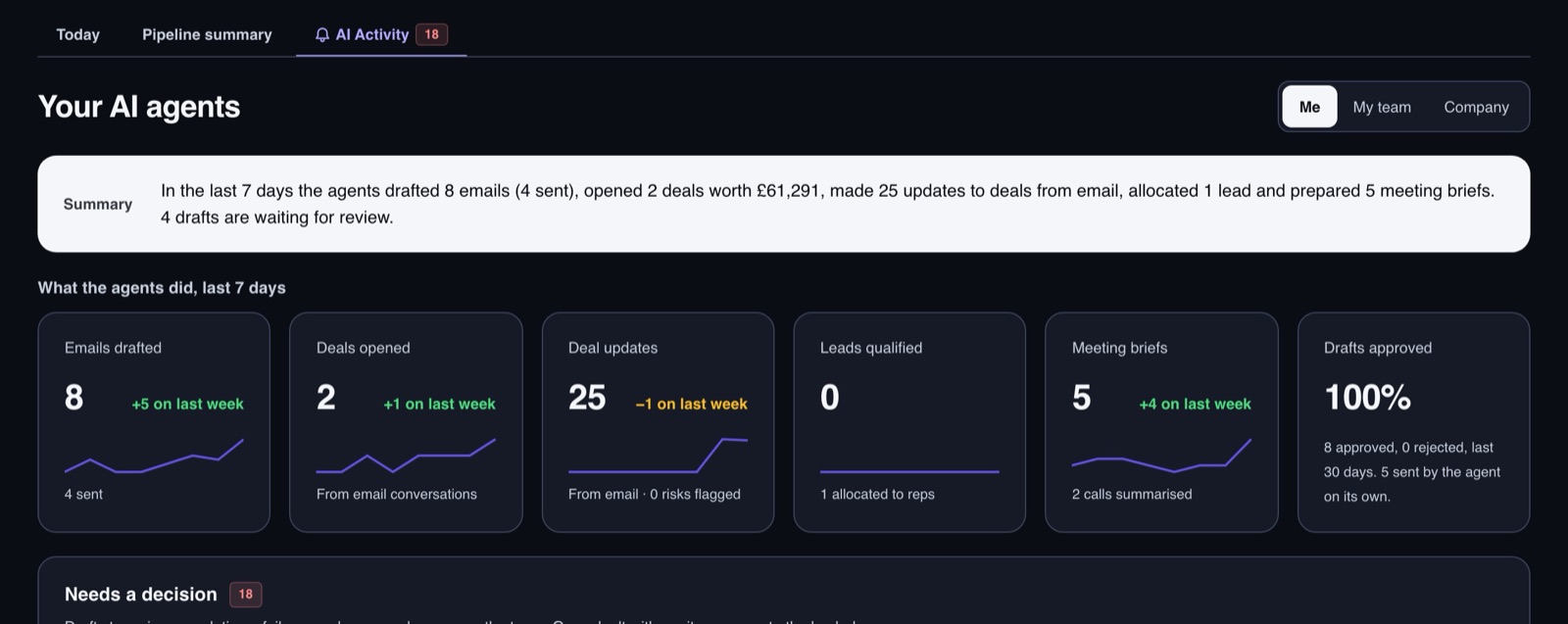
Task: Click the summary paragraph about last 7 days
Action: tap(827, 204)
